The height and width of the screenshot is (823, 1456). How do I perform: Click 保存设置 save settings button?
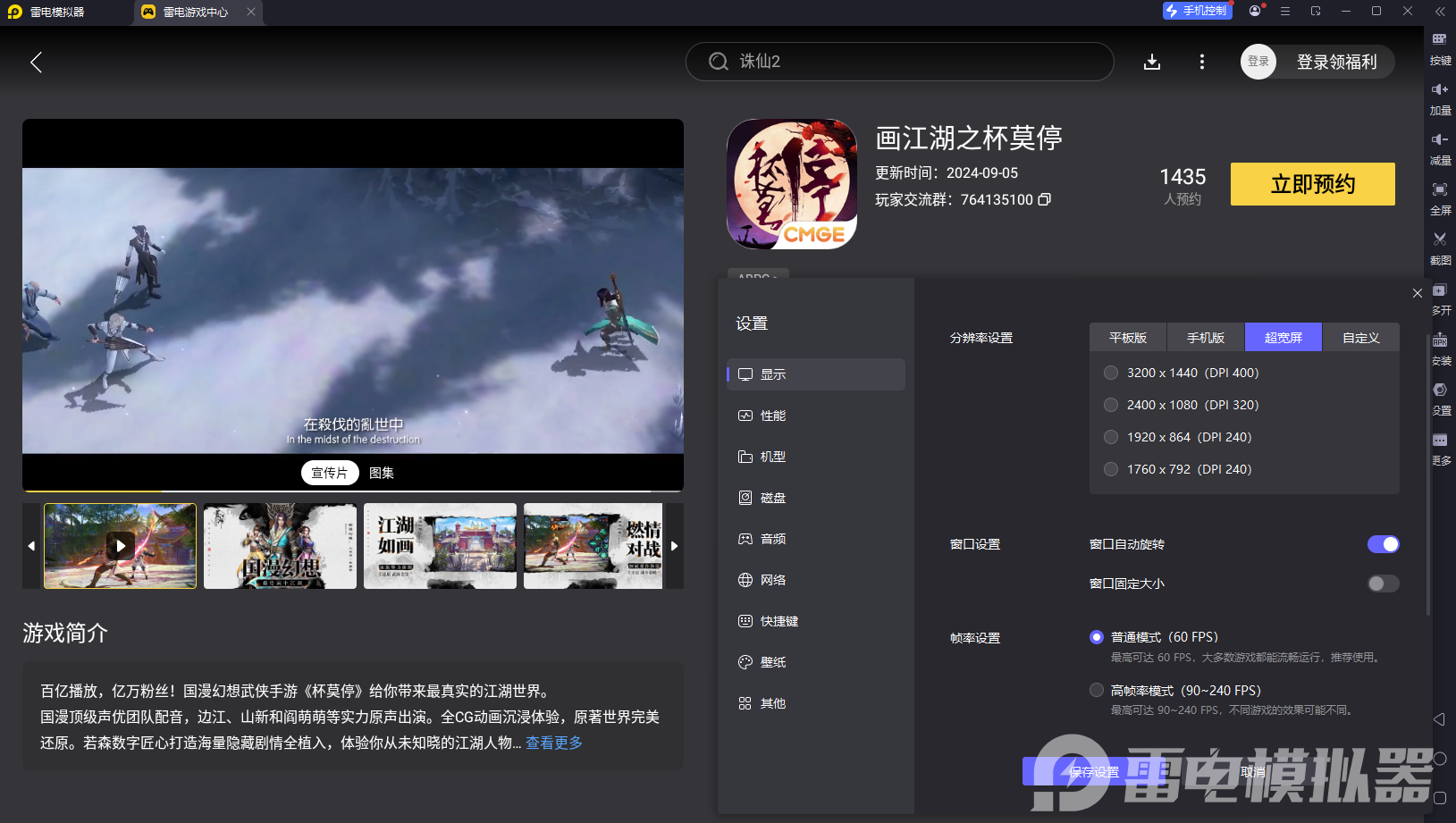pyautogui.click(x=1094, y=772)
